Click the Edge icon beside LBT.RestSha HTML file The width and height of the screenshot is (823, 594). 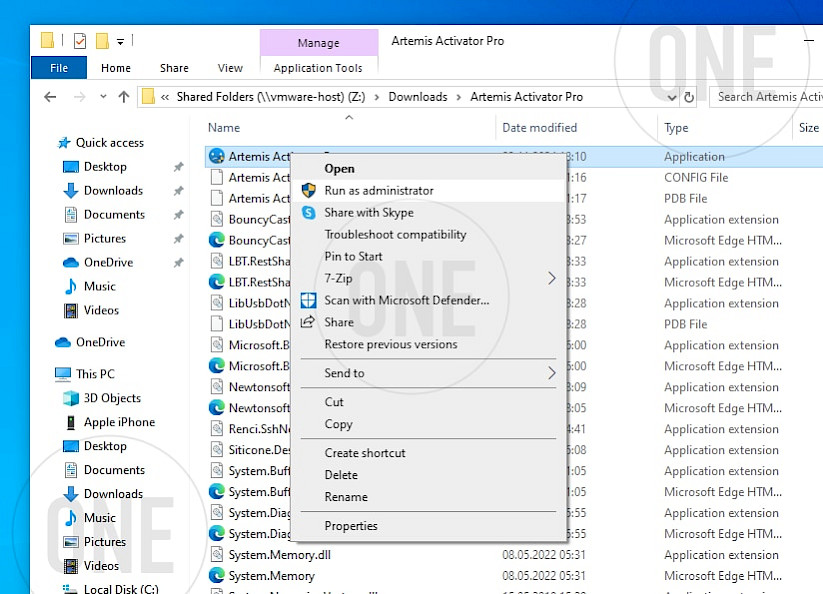point(216,282)
